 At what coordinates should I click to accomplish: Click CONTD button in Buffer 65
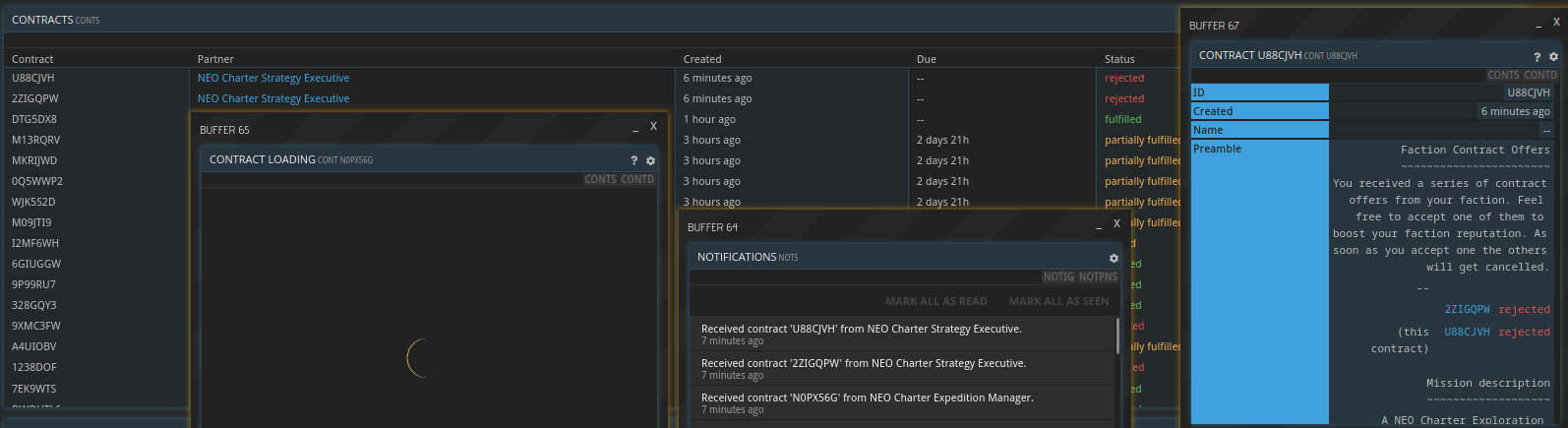coord(637,179)
